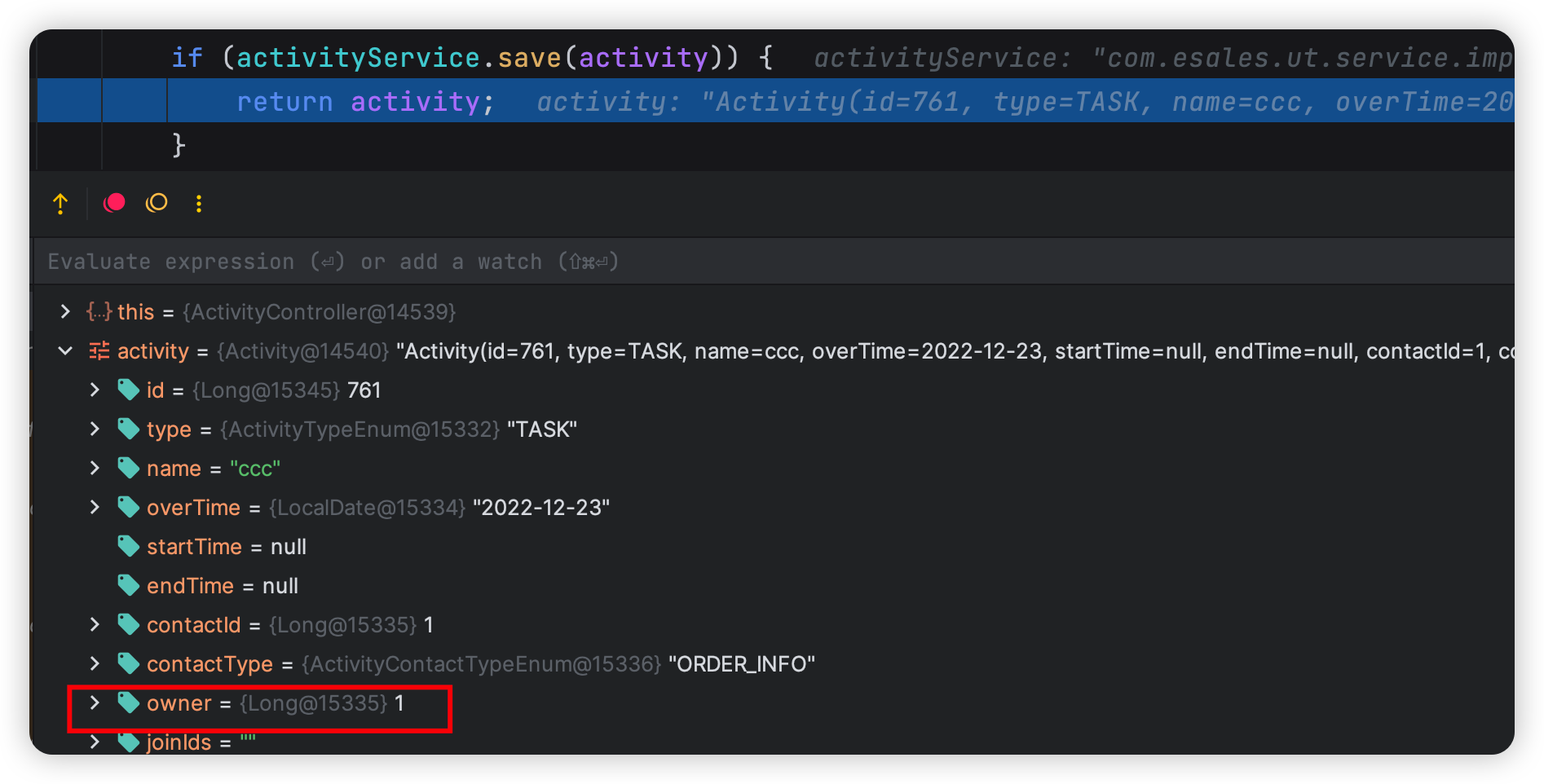The width and height of the screenshot is (1544, 784).
Task: Expand the owner field node
Action: 95,703
